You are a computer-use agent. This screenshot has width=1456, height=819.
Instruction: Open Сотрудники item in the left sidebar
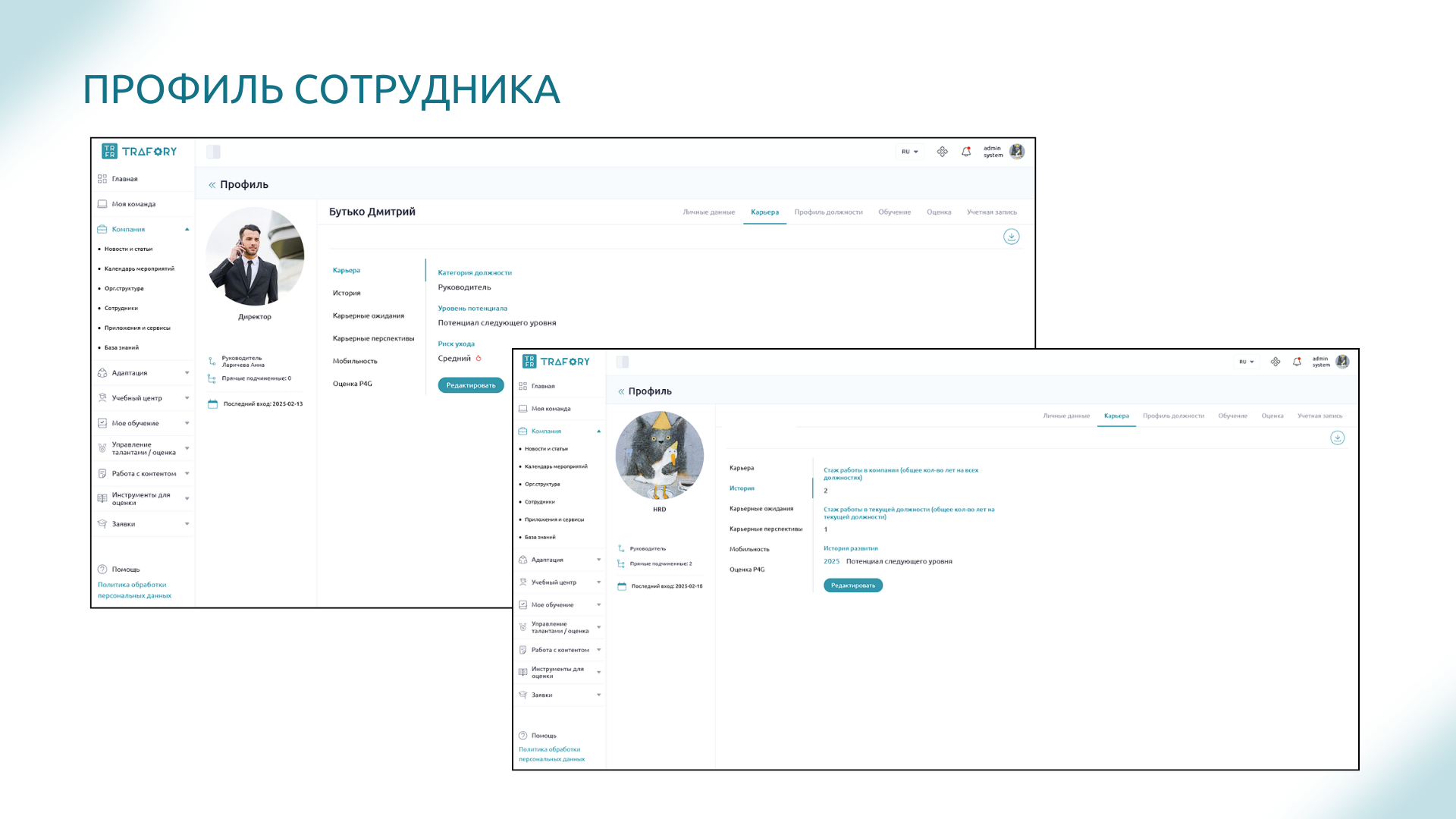click(121, 309)
